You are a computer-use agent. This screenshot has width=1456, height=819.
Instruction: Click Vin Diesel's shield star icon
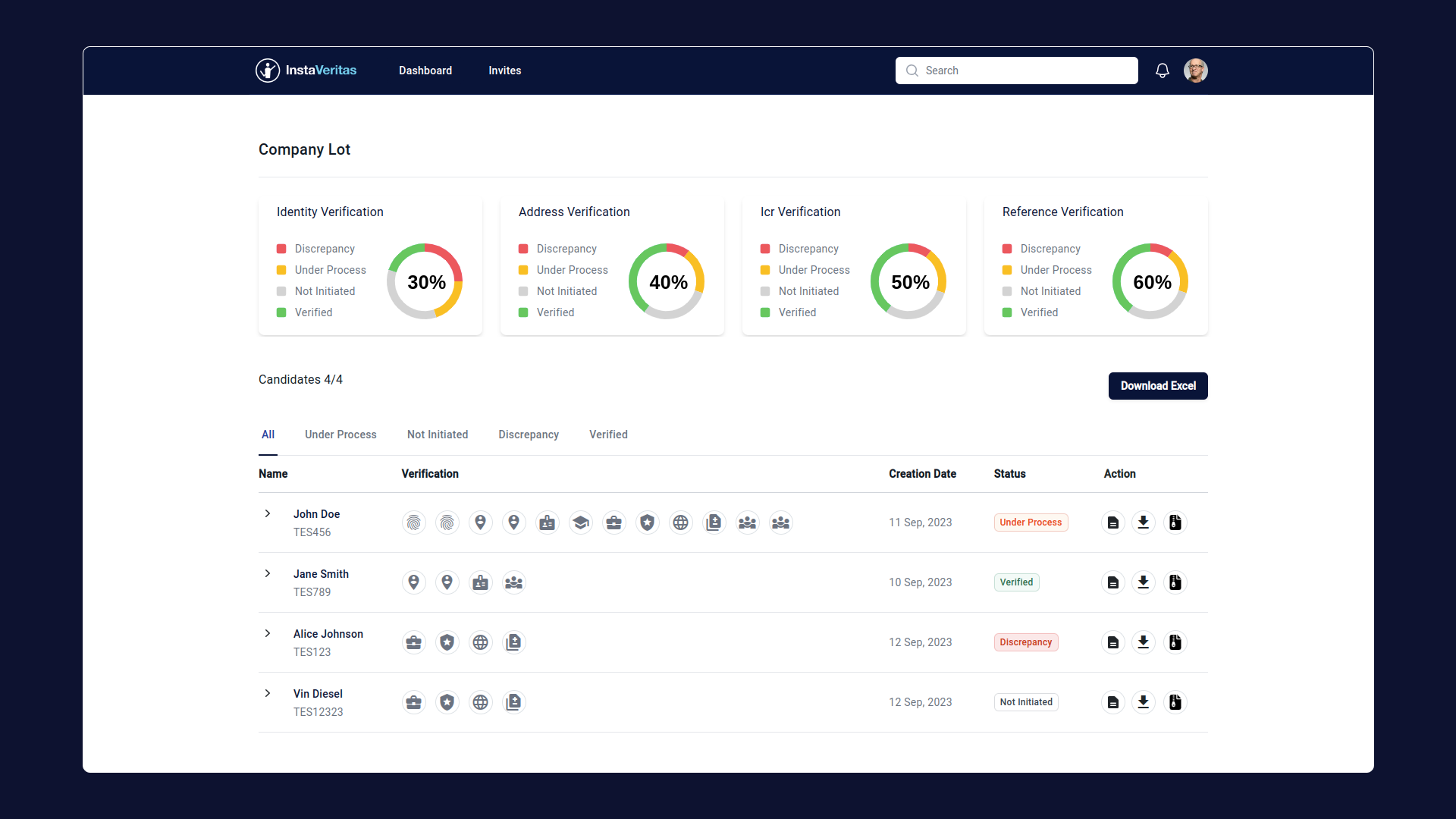click(447, 702)
